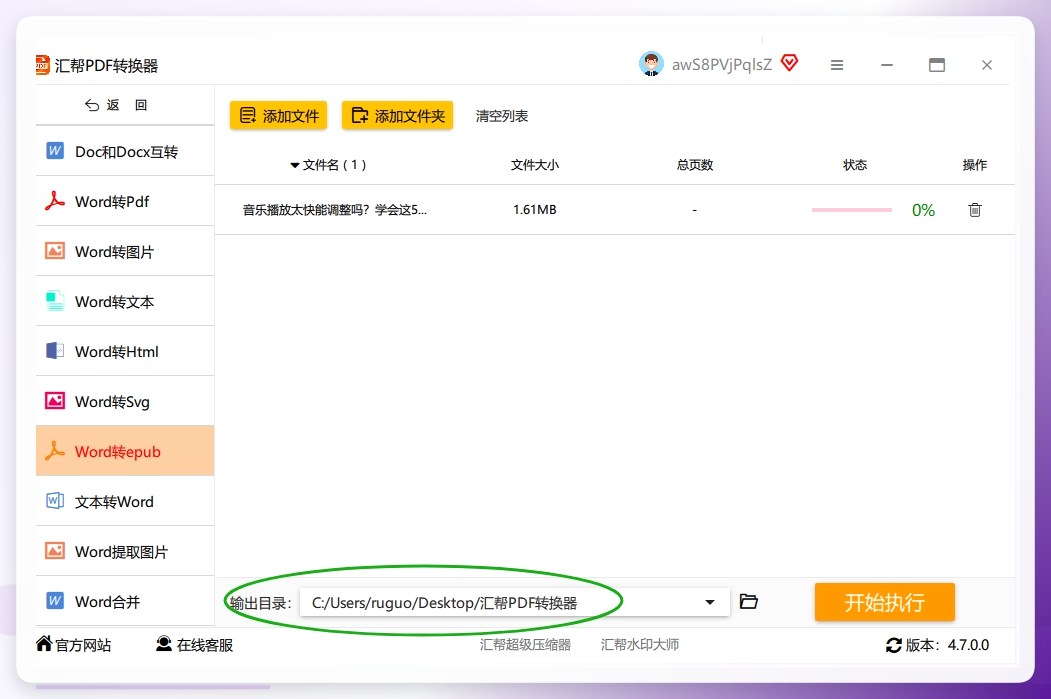Image resolution: width=1051 pixels, height=699 pixels.
Task: Select the highlighted Word转epub item
Action: click(x=125, y=451)
